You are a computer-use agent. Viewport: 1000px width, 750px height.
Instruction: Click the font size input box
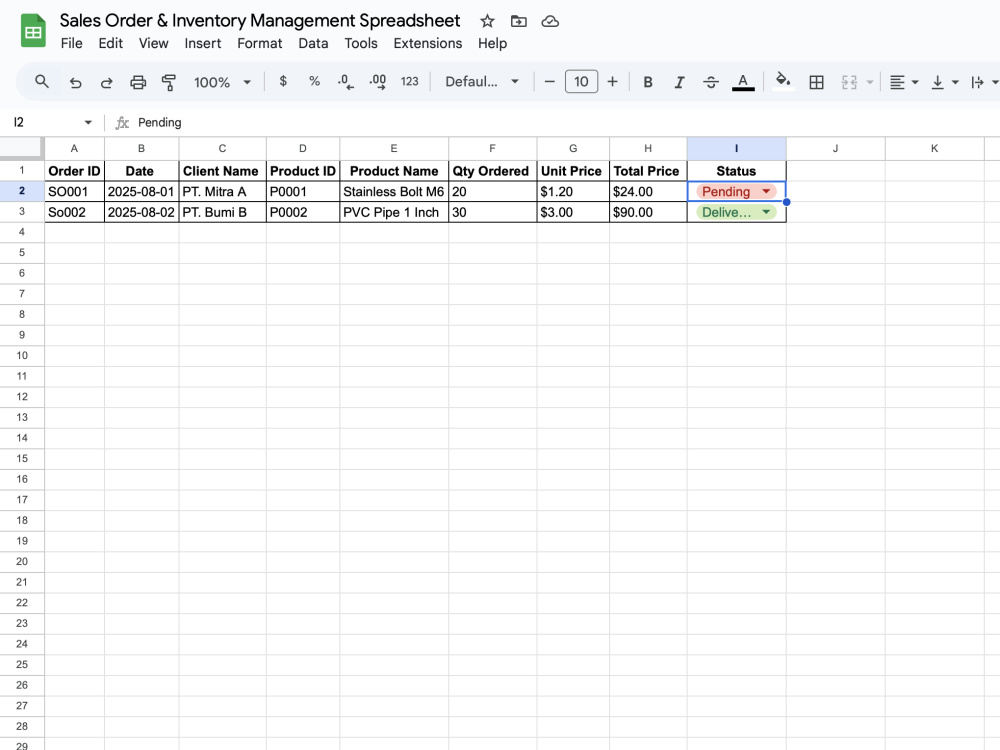click(581, 82)
